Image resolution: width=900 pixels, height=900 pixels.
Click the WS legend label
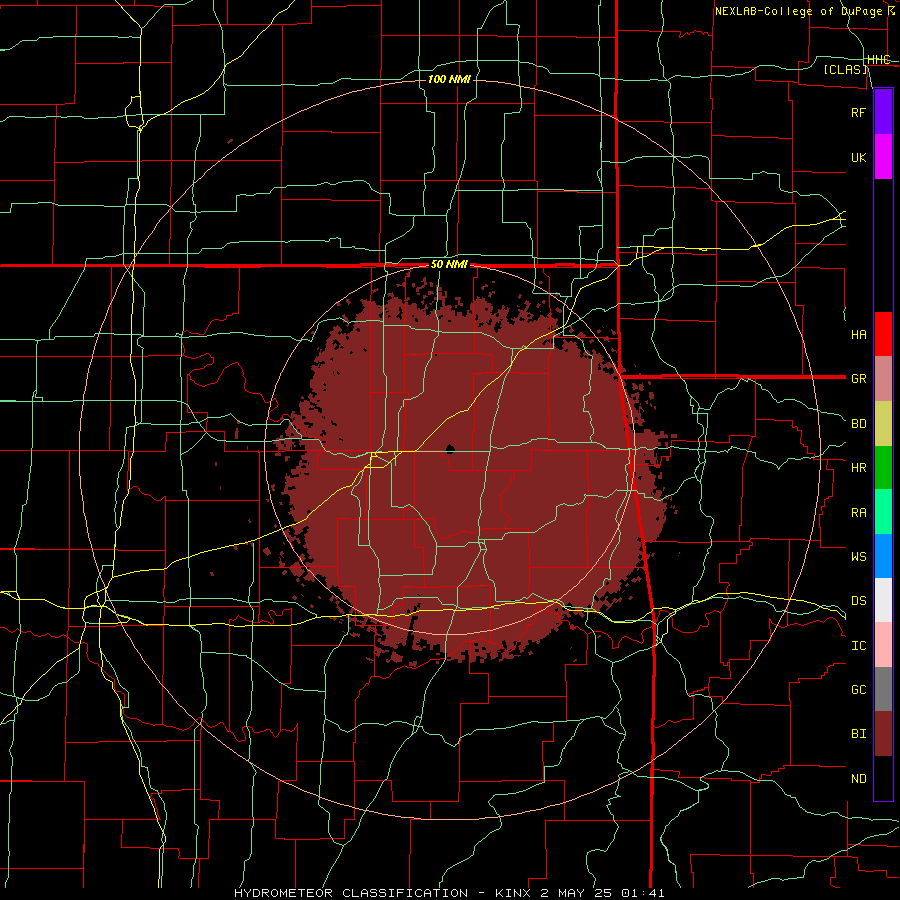[858, 556]
